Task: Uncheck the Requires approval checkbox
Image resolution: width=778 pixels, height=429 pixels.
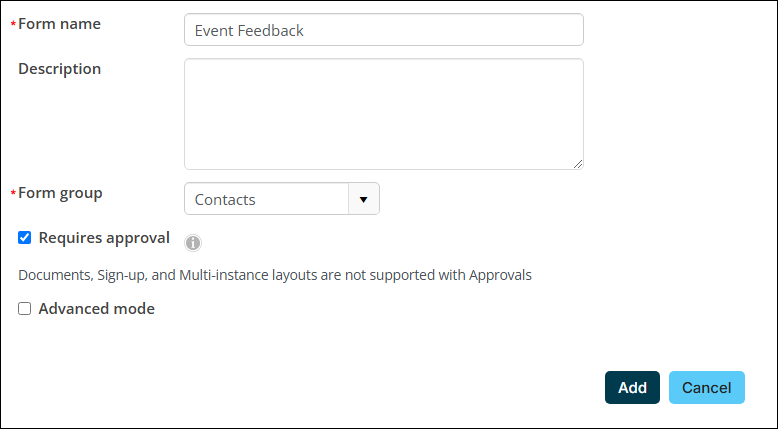Action: [24, 238]
